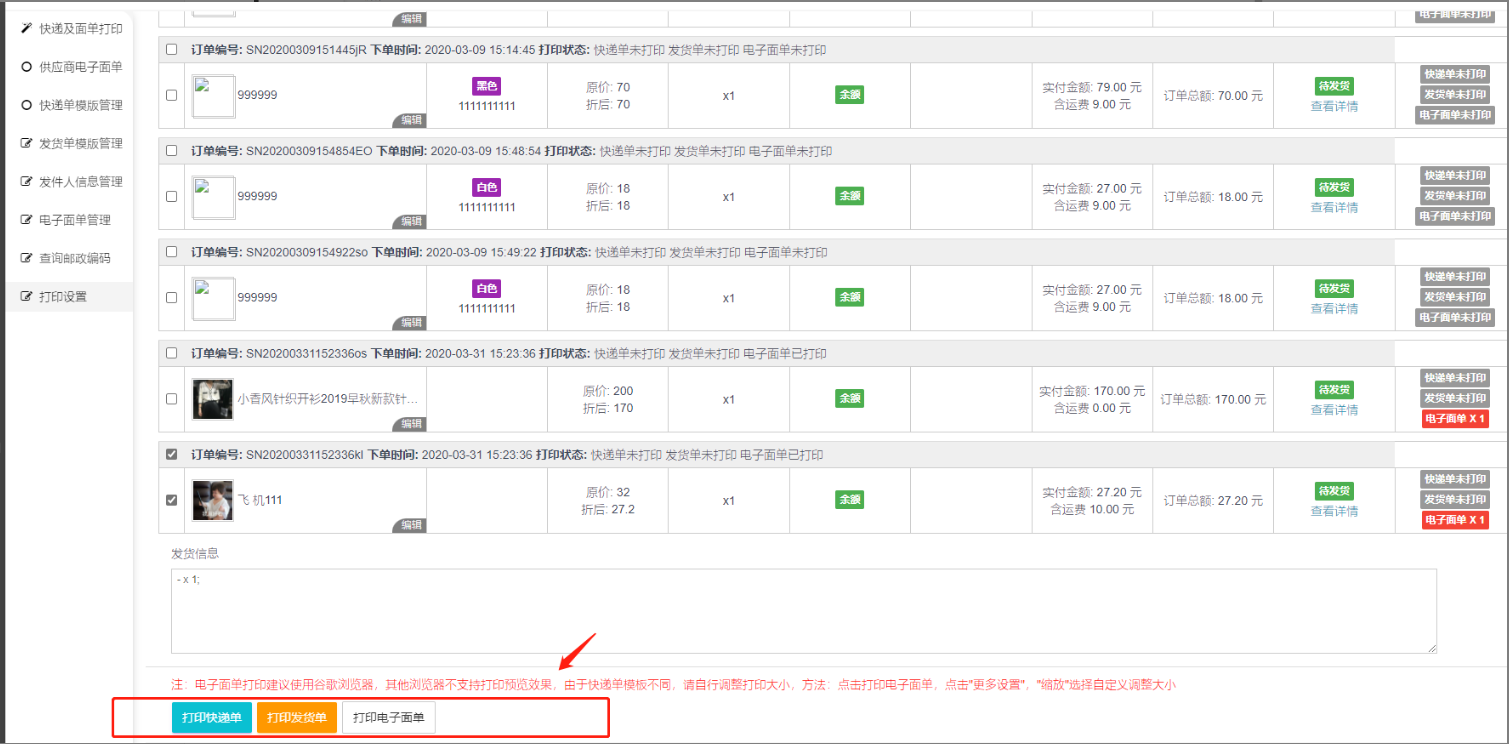Click the 黑色 color tag
Image resolution: width=1509 pixels, height=744 pixels.
click(486, 86)
